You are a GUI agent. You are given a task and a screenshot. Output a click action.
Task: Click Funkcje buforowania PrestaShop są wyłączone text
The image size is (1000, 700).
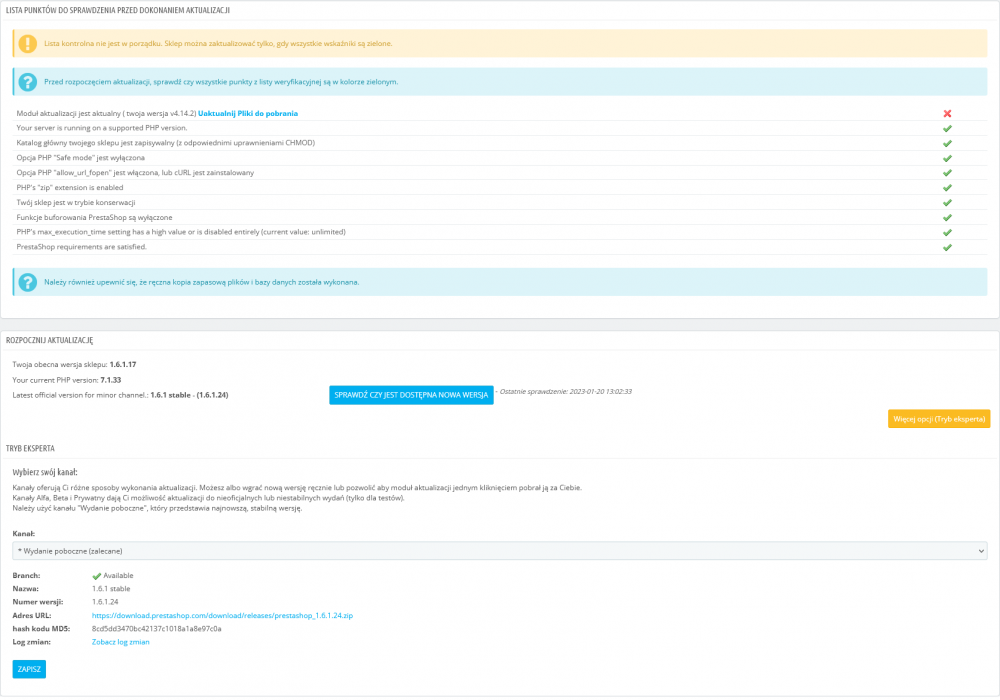coord(94,217)
